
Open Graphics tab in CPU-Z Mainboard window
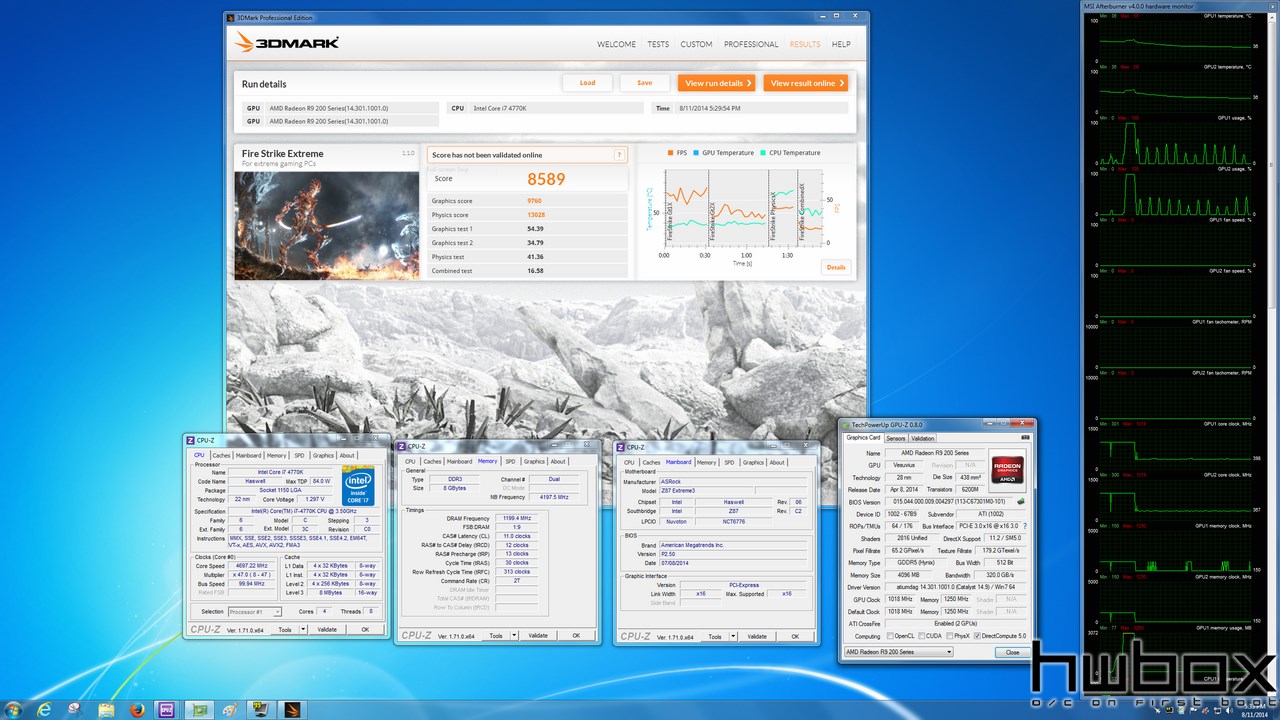click(753, 462)
